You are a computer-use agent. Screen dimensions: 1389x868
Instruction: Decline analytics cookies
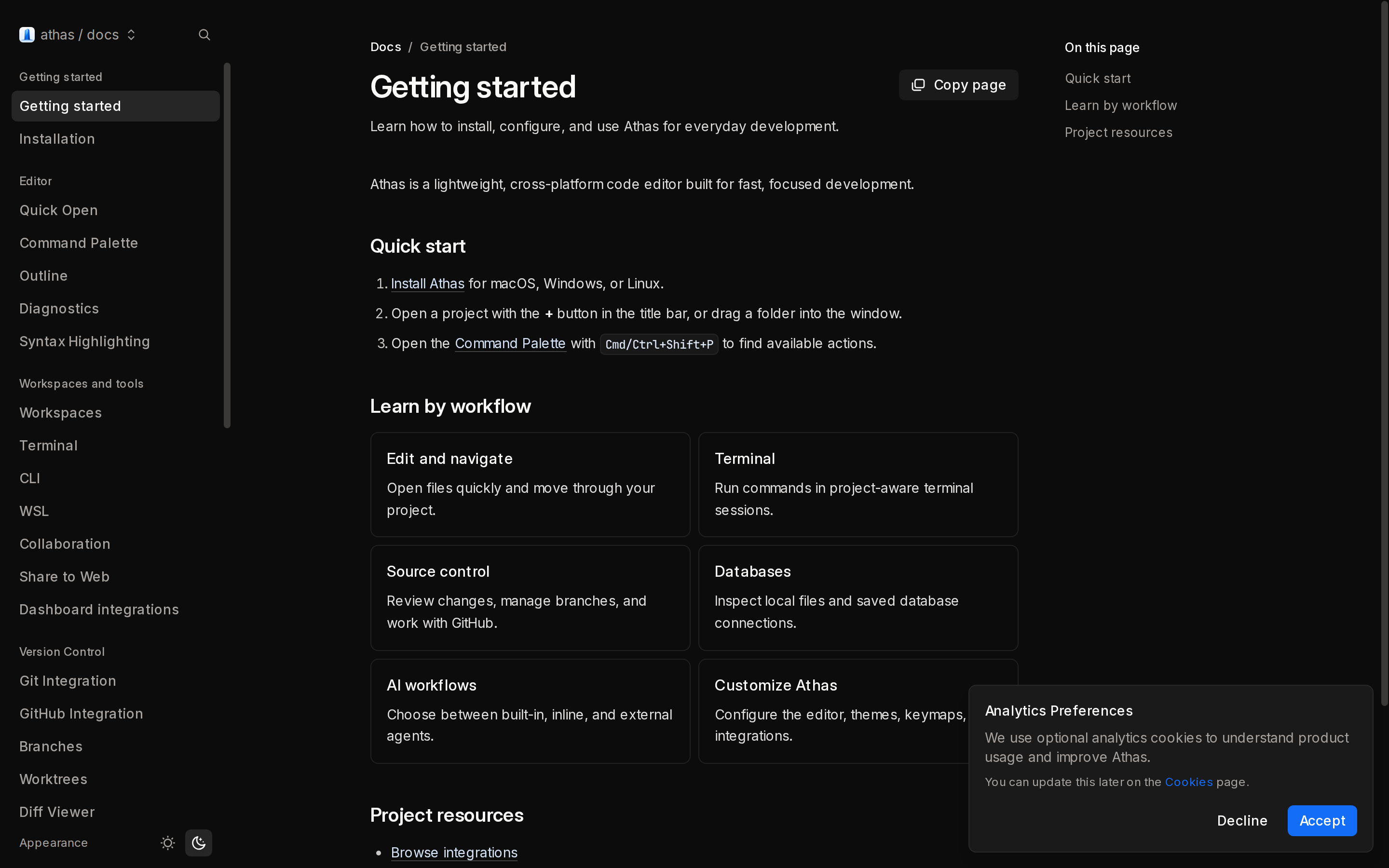point(1242,821)
